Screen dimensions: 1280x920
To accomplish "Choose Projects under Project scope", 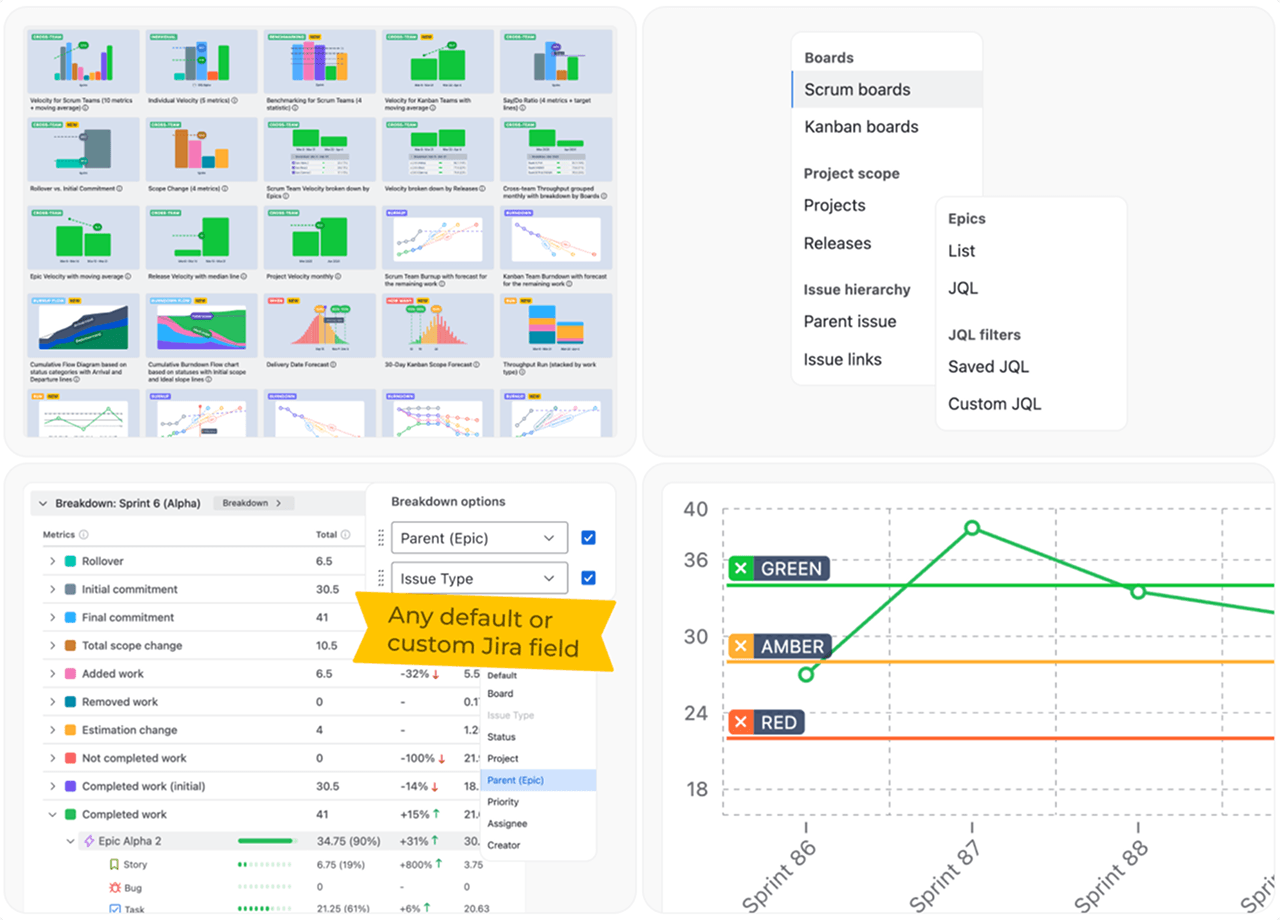I will (835, 205).
